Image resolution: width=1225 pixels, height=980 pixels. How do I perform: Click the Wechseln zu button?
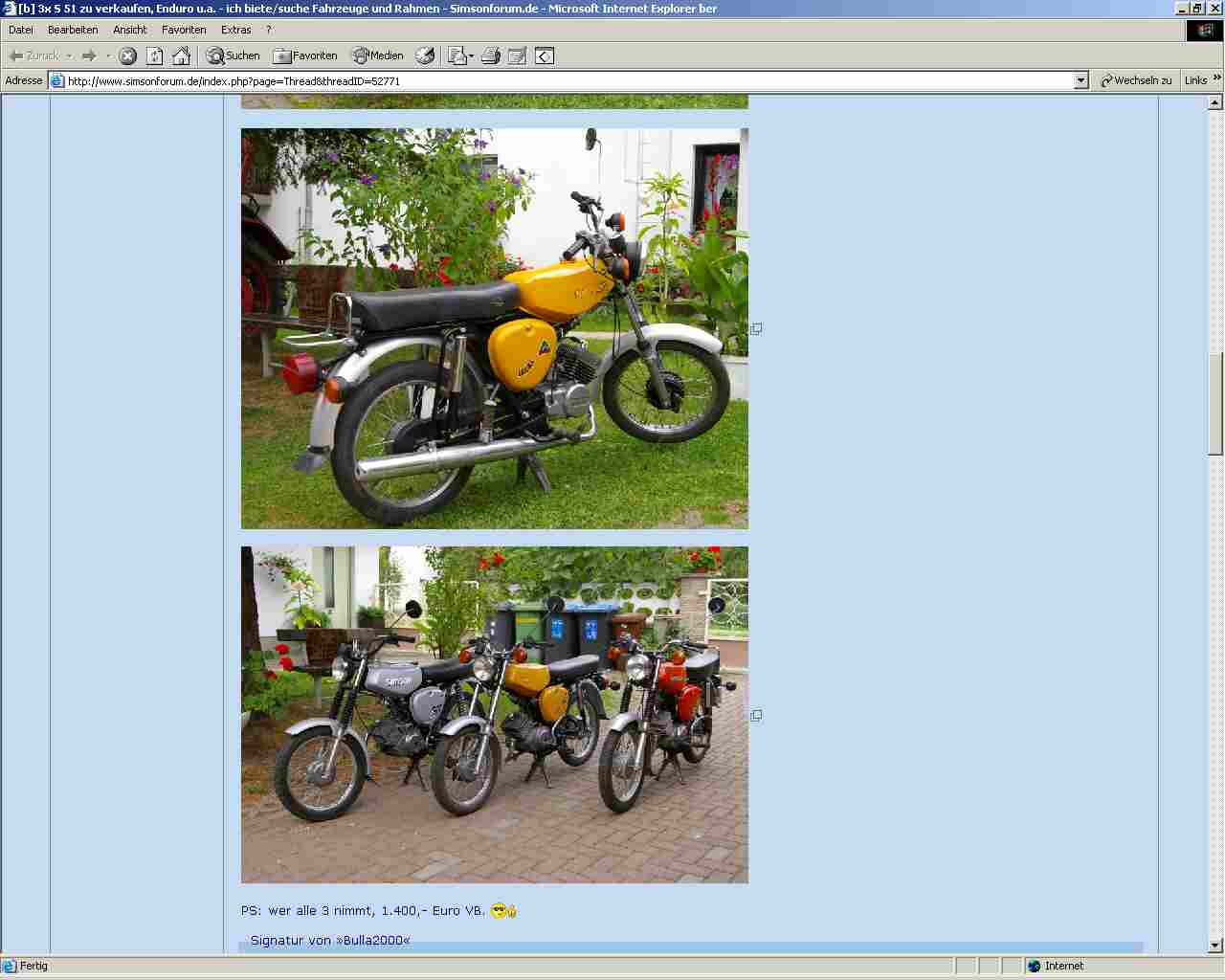[1136, 81]
